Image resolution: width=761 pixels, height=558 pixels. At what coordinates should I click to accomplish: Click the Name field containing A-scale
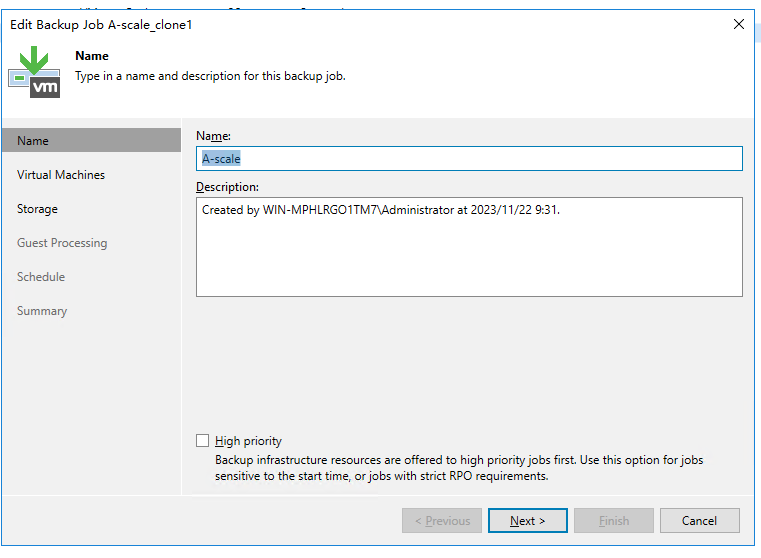[469, 159]
